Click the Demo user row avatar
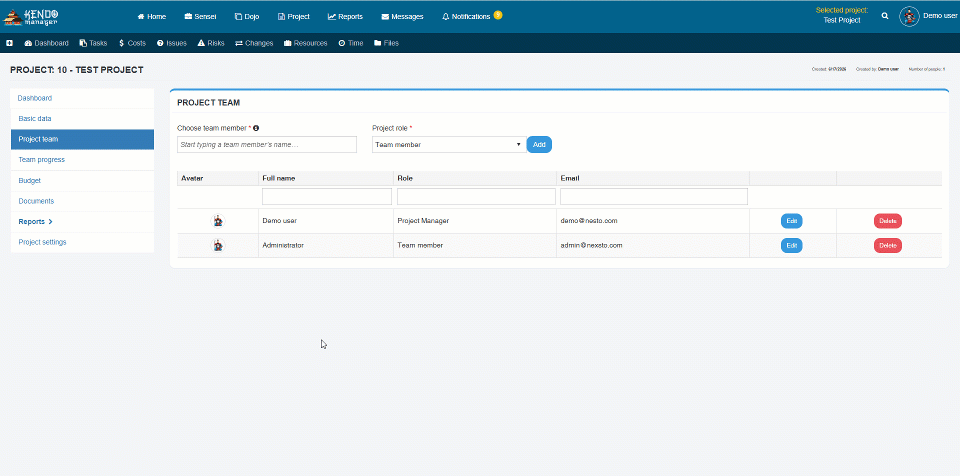 218,221
